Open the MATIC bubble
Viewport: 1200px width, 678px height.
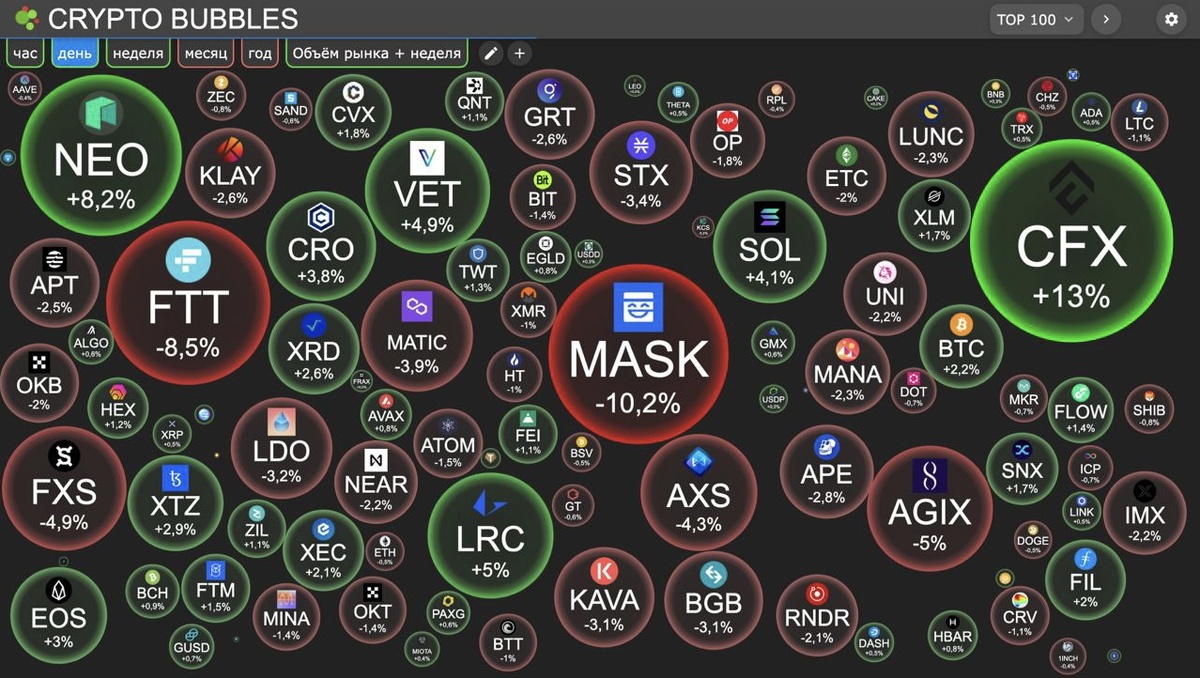pos(416,334)
